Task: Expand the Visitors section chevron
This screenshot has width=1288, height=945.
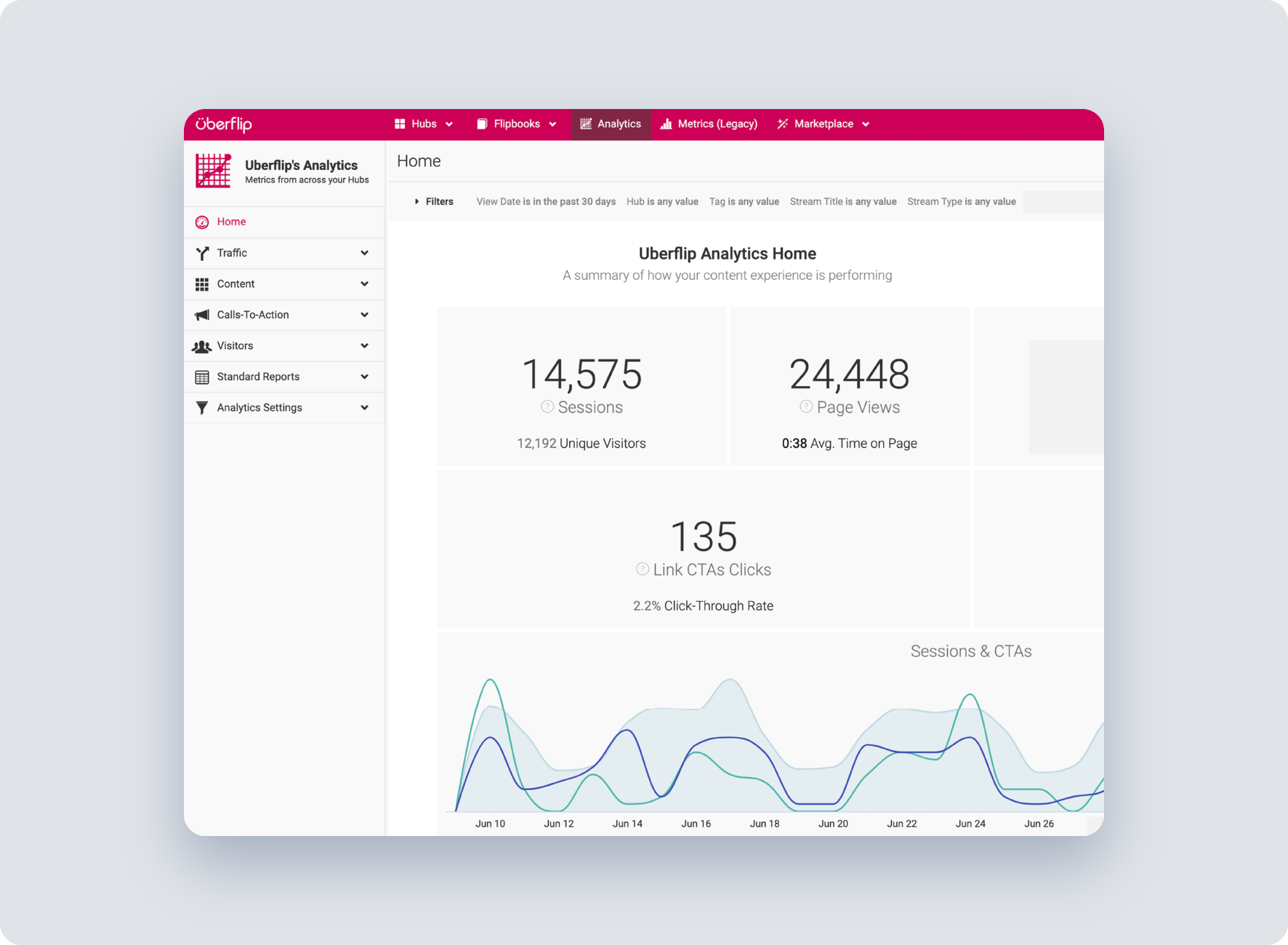Action: point(364,345)
